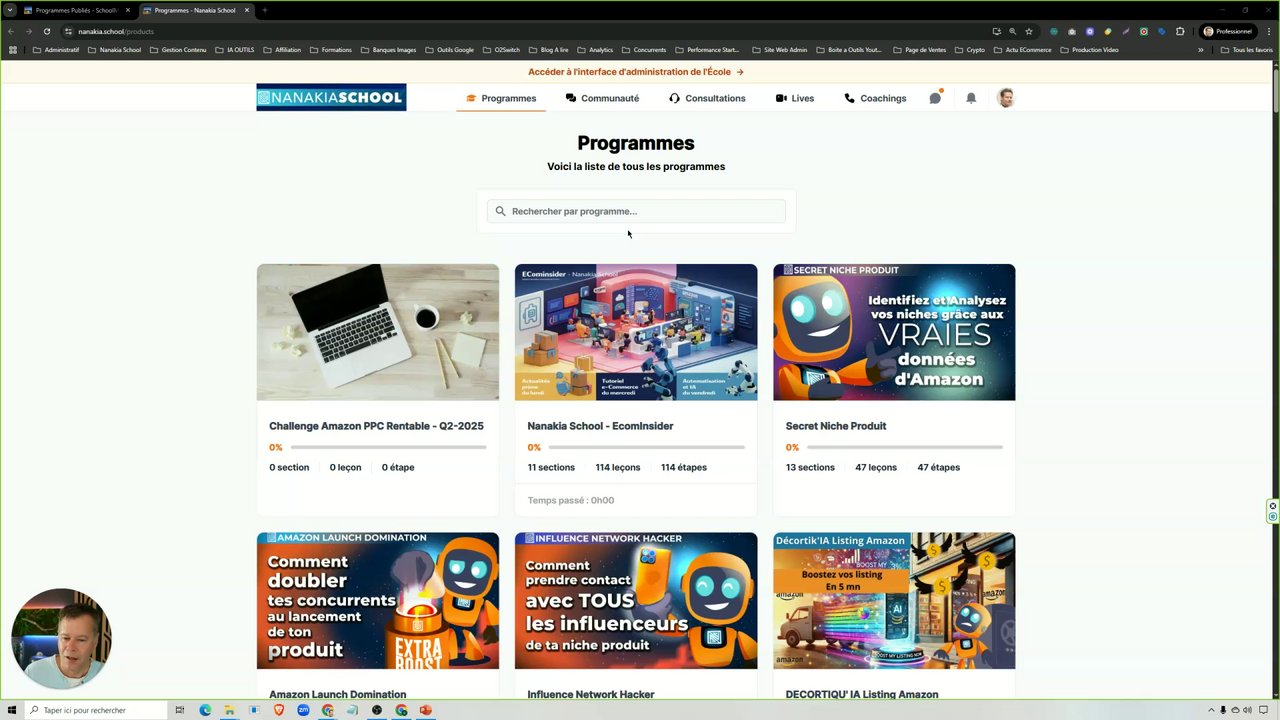Screen dimensions: 1280x720
Task: Open the Administratif bookmarks folder
Action: coord(56,50)
